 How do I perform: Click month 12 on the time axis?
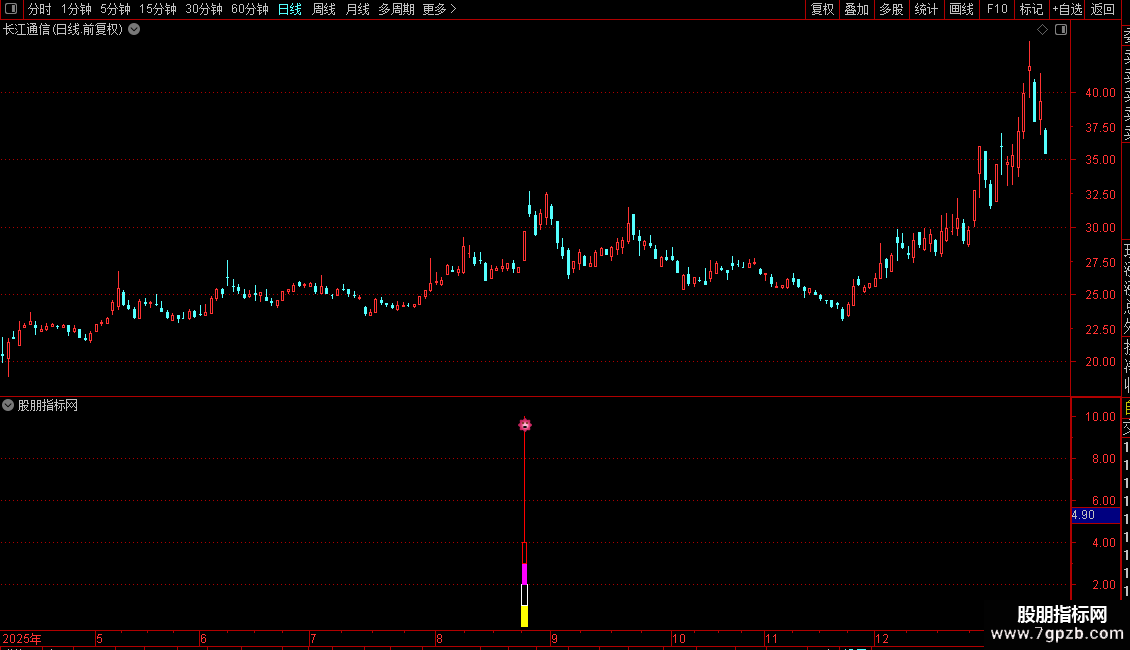click(x=881, y=639)
